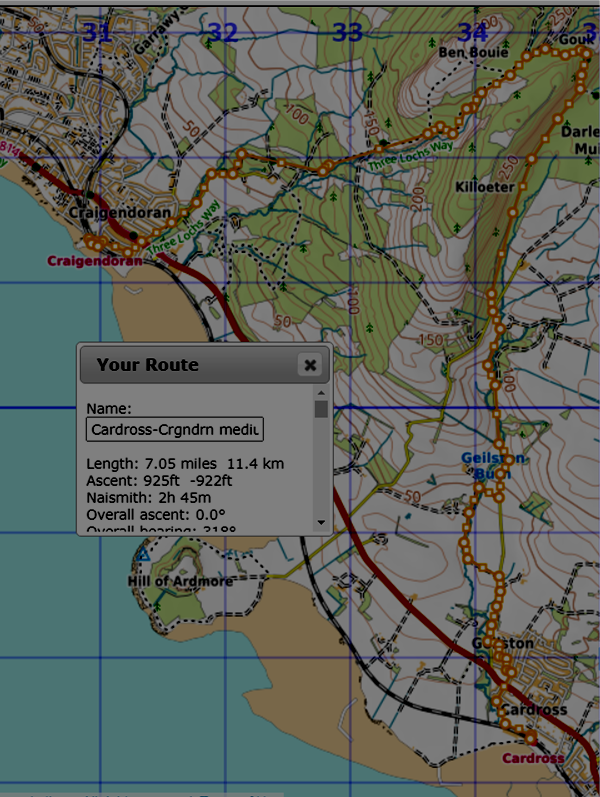Click the Your Route dialog title bar
Screen dimensions: 600x797
click(190, 365)
